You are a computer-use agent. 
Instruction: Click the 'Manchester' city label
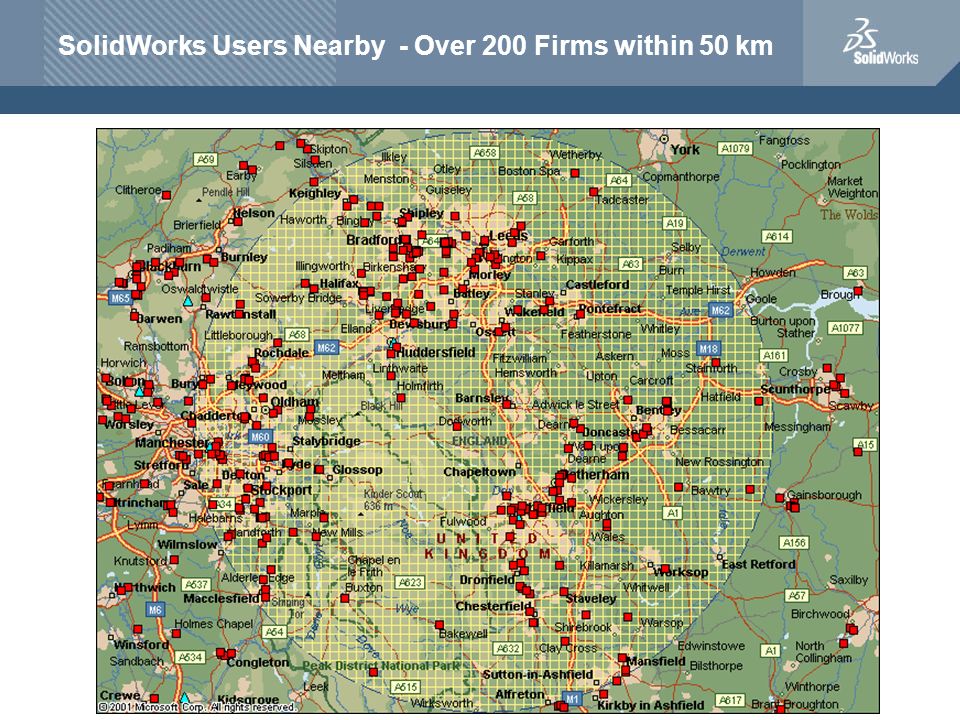(172, 442)
